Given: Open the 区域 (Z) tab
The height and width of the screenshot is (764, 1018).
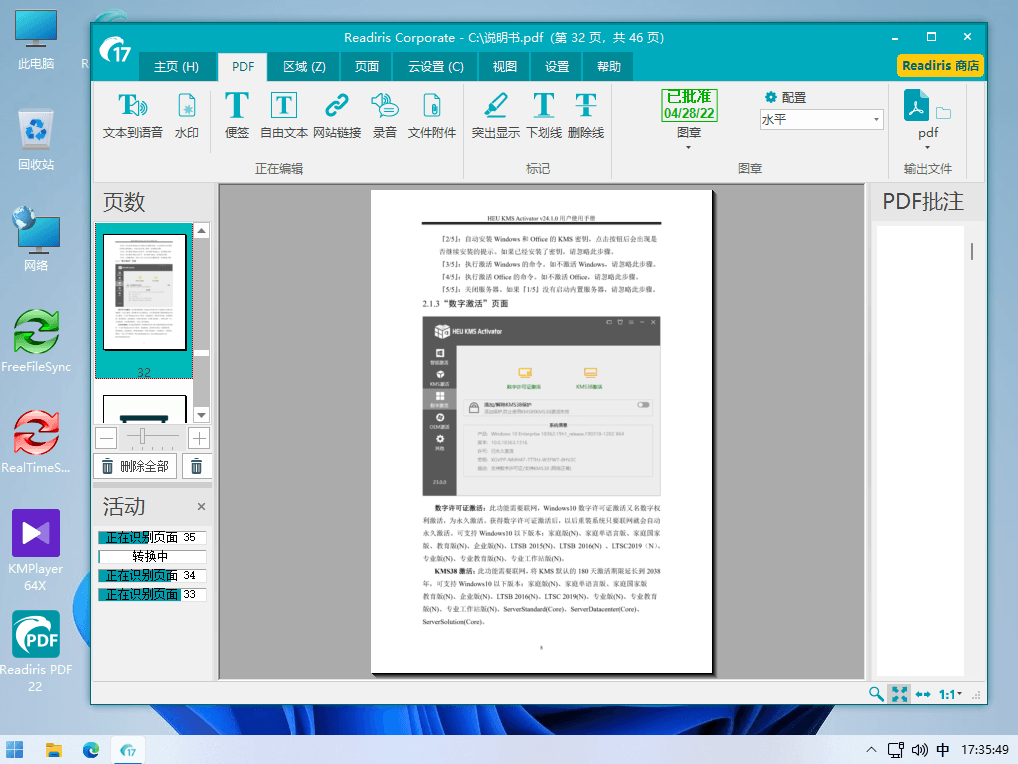Looking at the screenshot, I should click(x=304, y=66).
